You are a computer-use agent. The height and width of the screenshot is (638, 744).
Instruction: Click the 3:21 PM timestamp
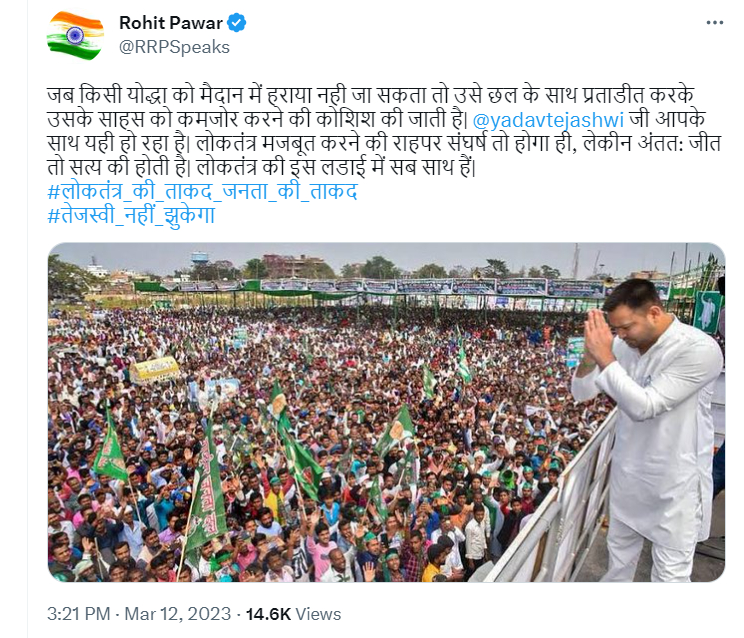click(78, 614)
